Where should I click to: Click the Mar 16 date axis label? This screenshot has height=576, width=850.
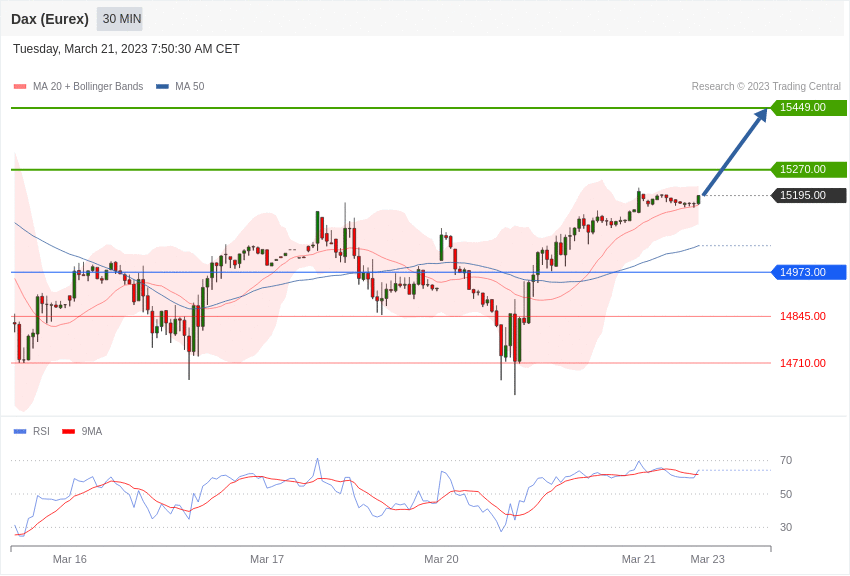coord(69,559)
